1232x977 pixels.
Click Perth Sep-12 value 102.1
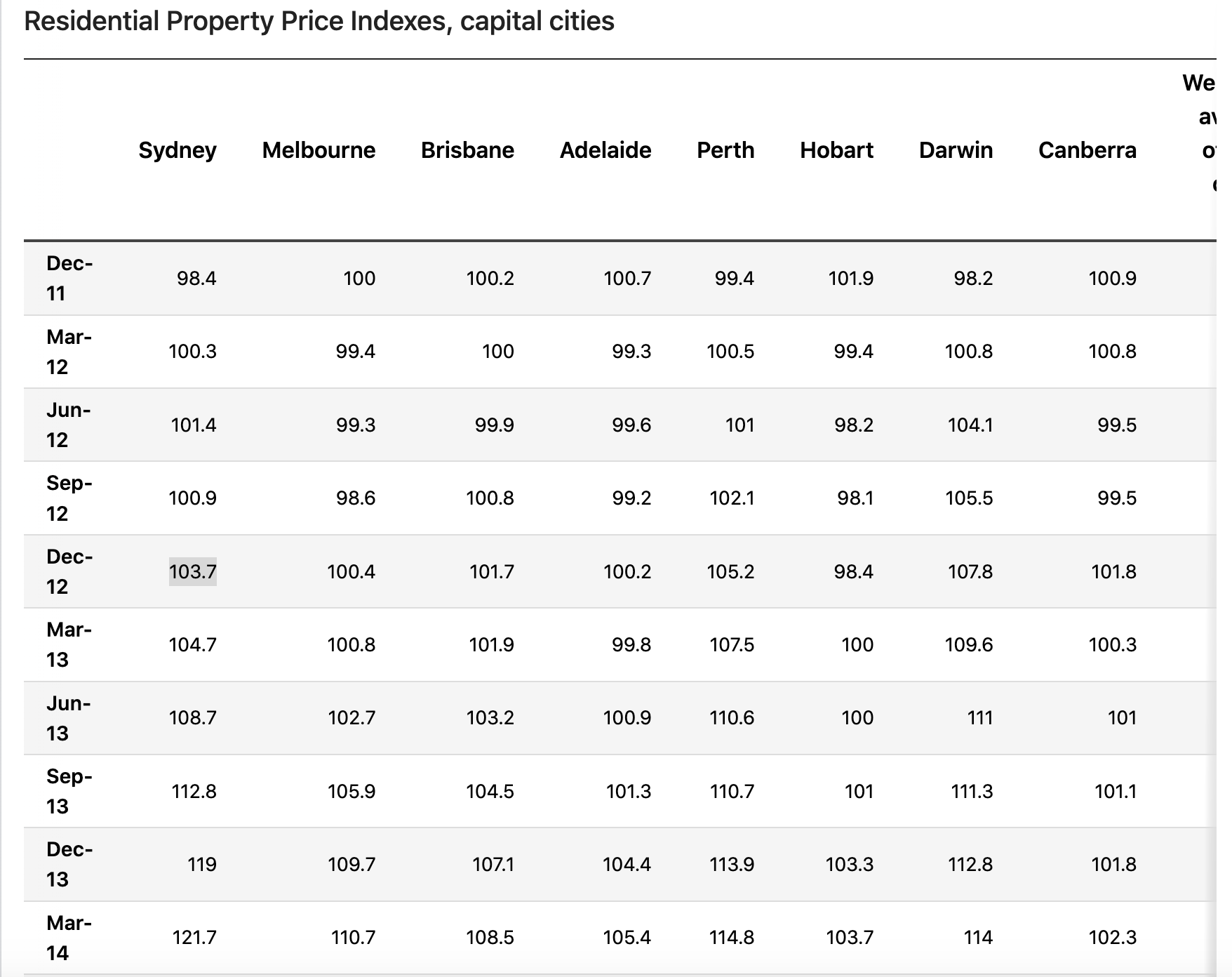tap(732, 498)
